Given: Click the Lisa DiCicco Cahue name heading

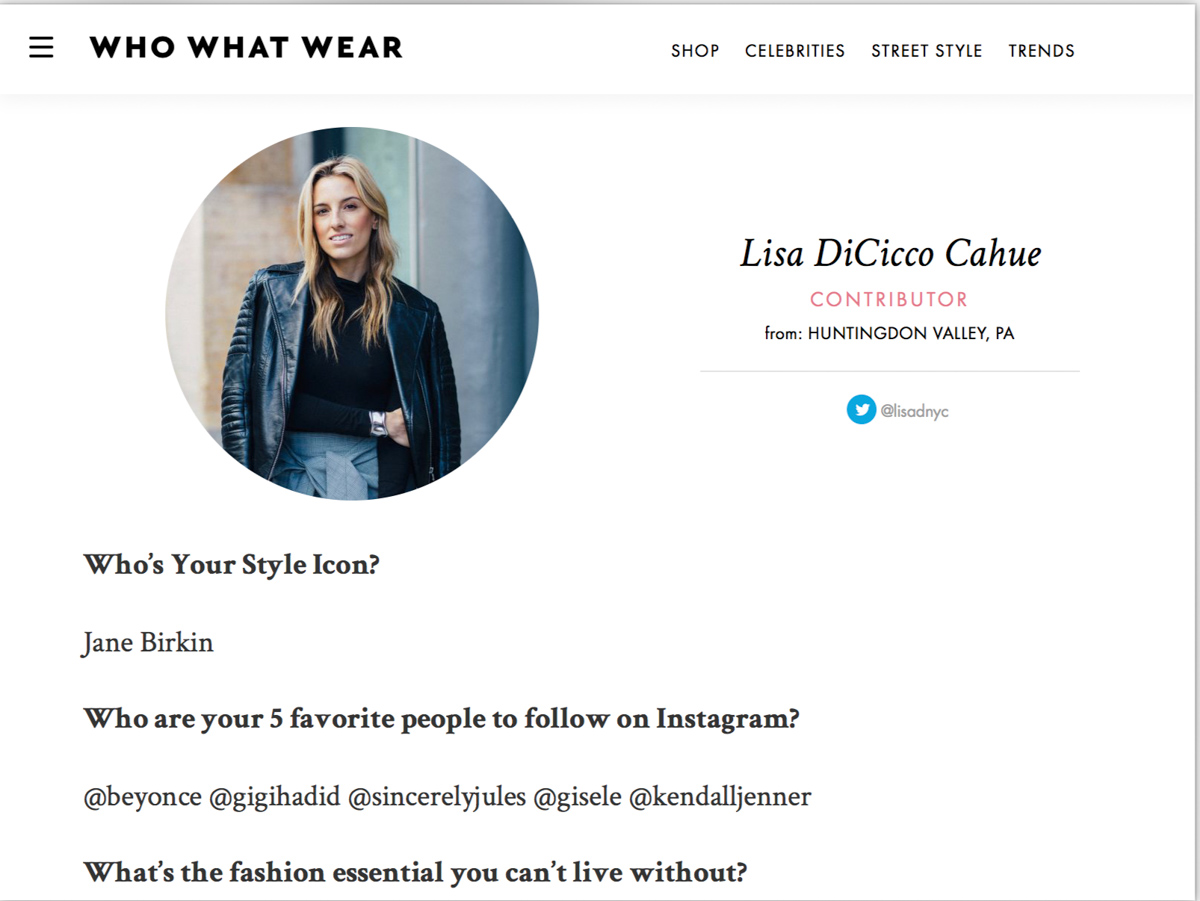Looking at the screenshot, I should pyautogui.click(x=890, y=254).
